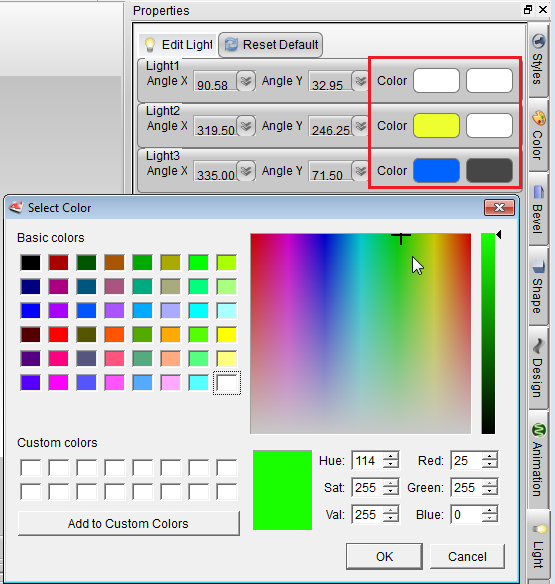This screenshot has height=584, width=555.
Task: Open the Color palette side tab
Action: point(538,135)
